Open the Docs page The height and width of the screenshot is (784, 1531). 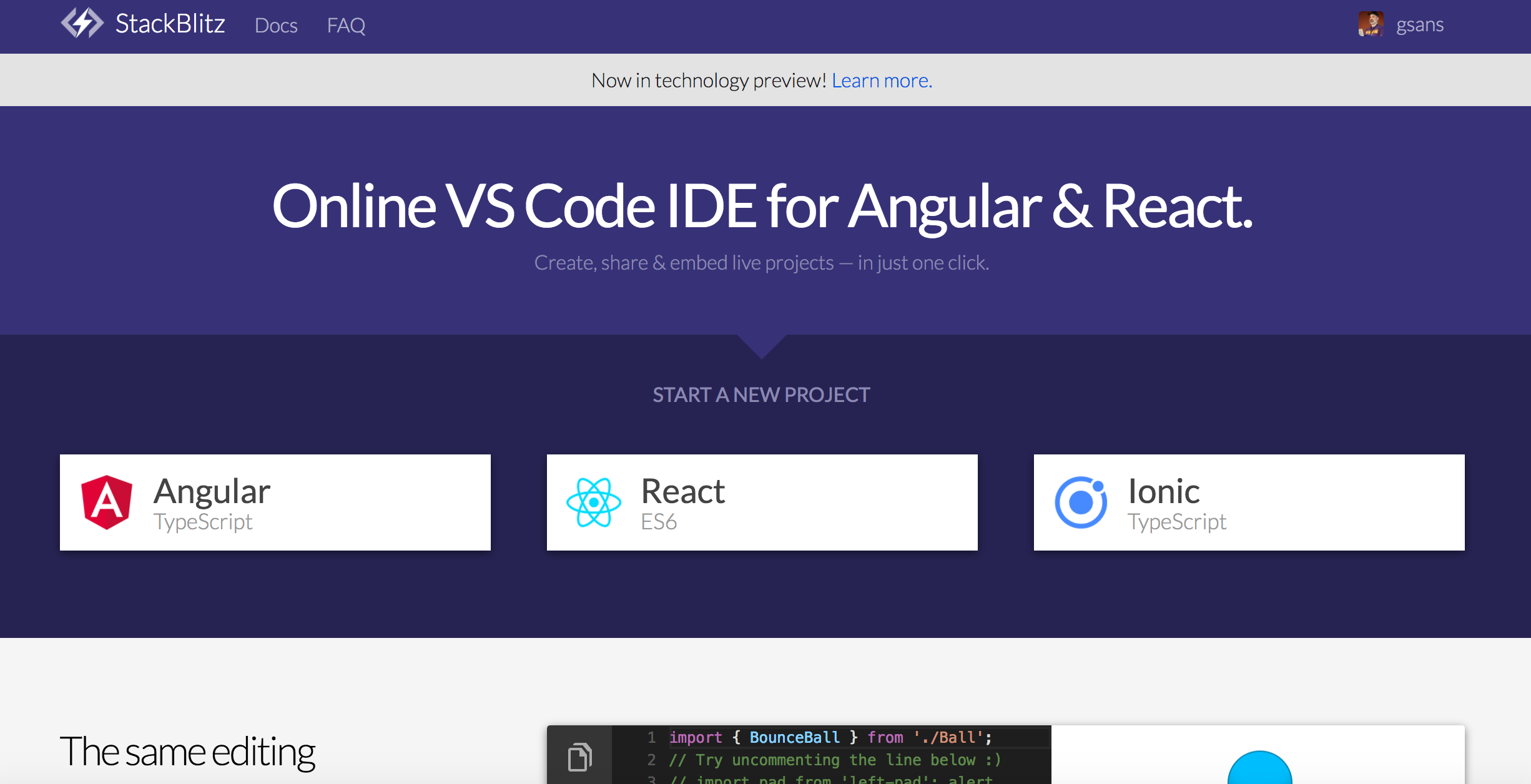coord(276,26)
